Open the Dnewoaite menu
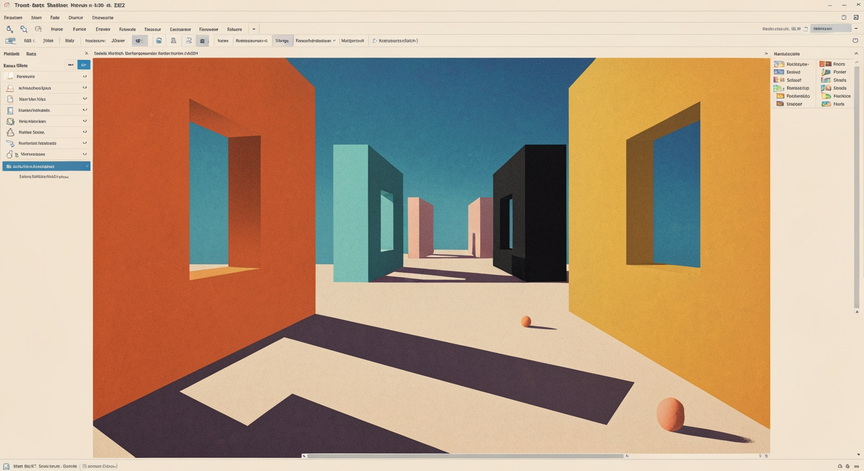This screenshot has width=864, height=471. 102,18
